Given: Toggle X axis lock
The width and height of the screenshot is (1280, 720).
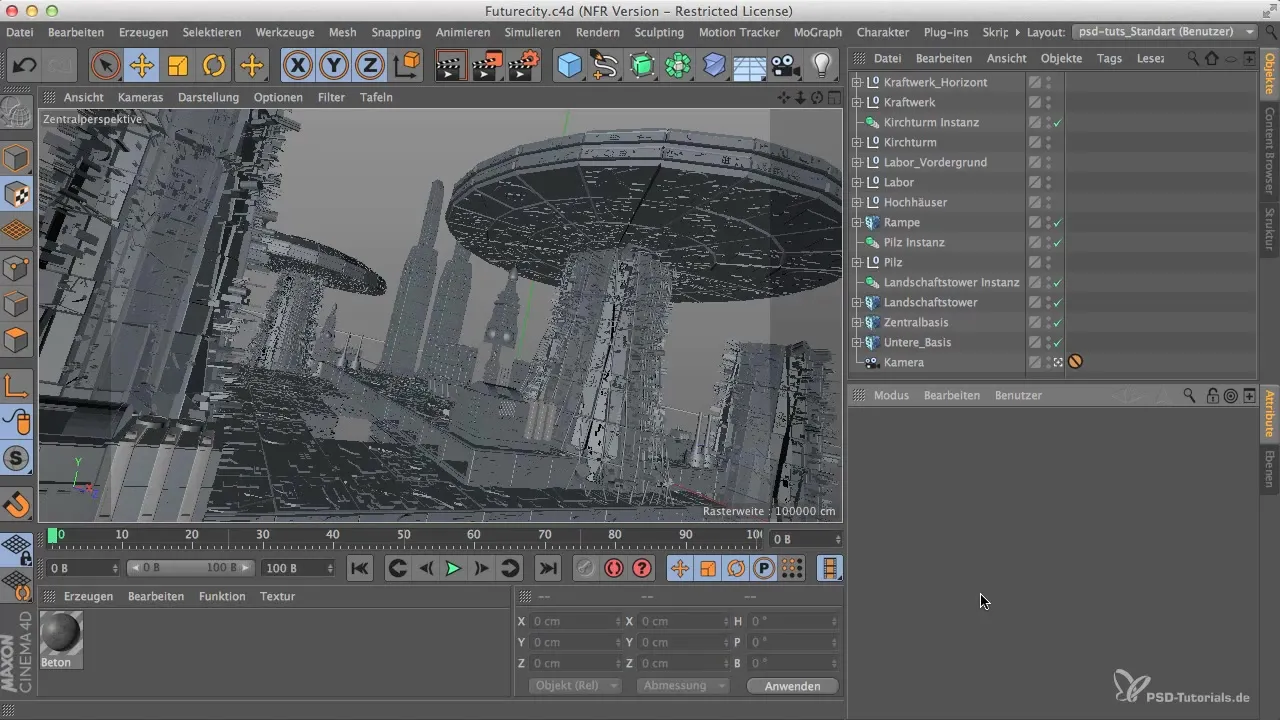Looking at the screenshot, I should pyautogui.click(x=297, y=66).
